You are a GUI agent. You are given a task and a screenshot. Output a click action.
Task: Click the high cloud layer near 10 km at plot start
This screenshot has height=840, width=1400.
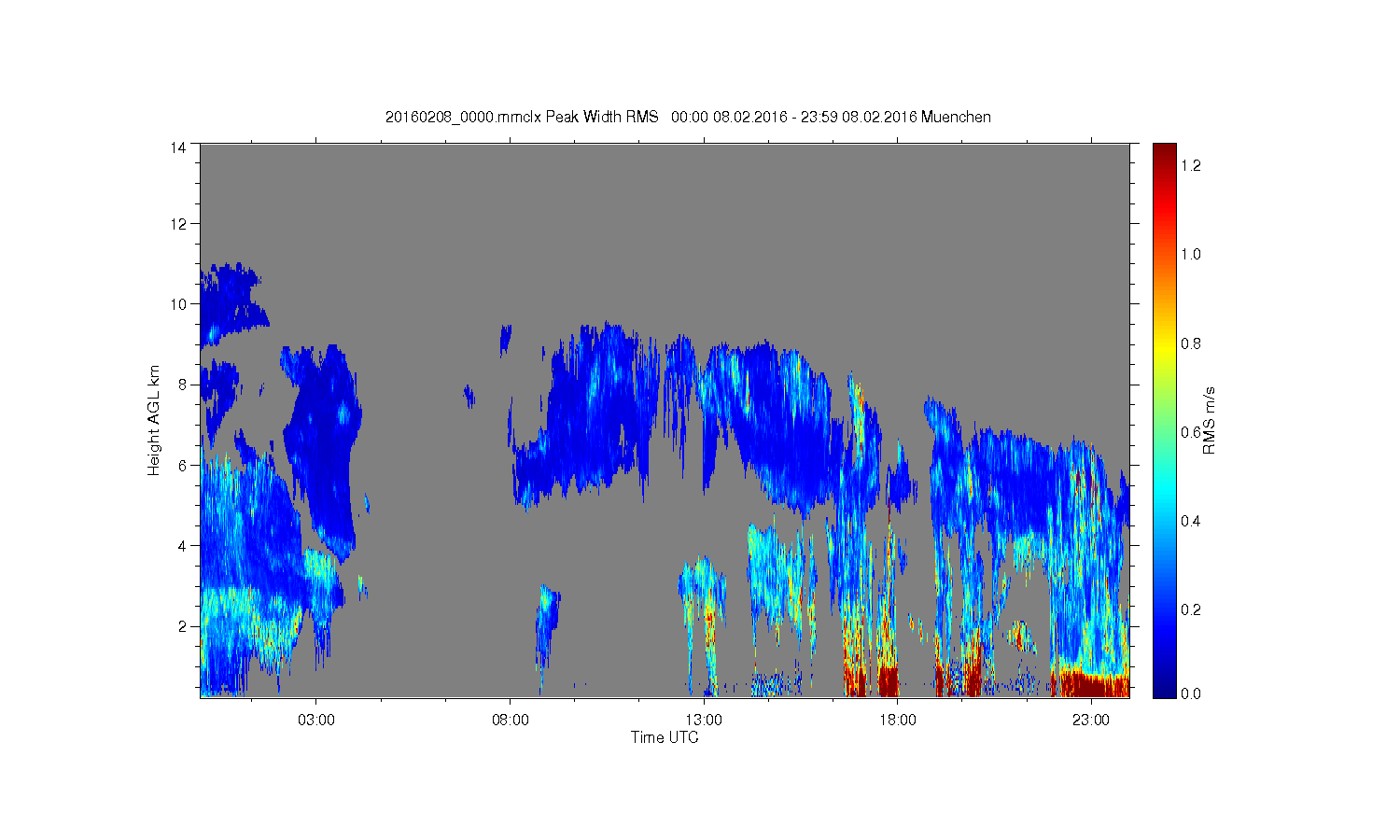(229, 303)
